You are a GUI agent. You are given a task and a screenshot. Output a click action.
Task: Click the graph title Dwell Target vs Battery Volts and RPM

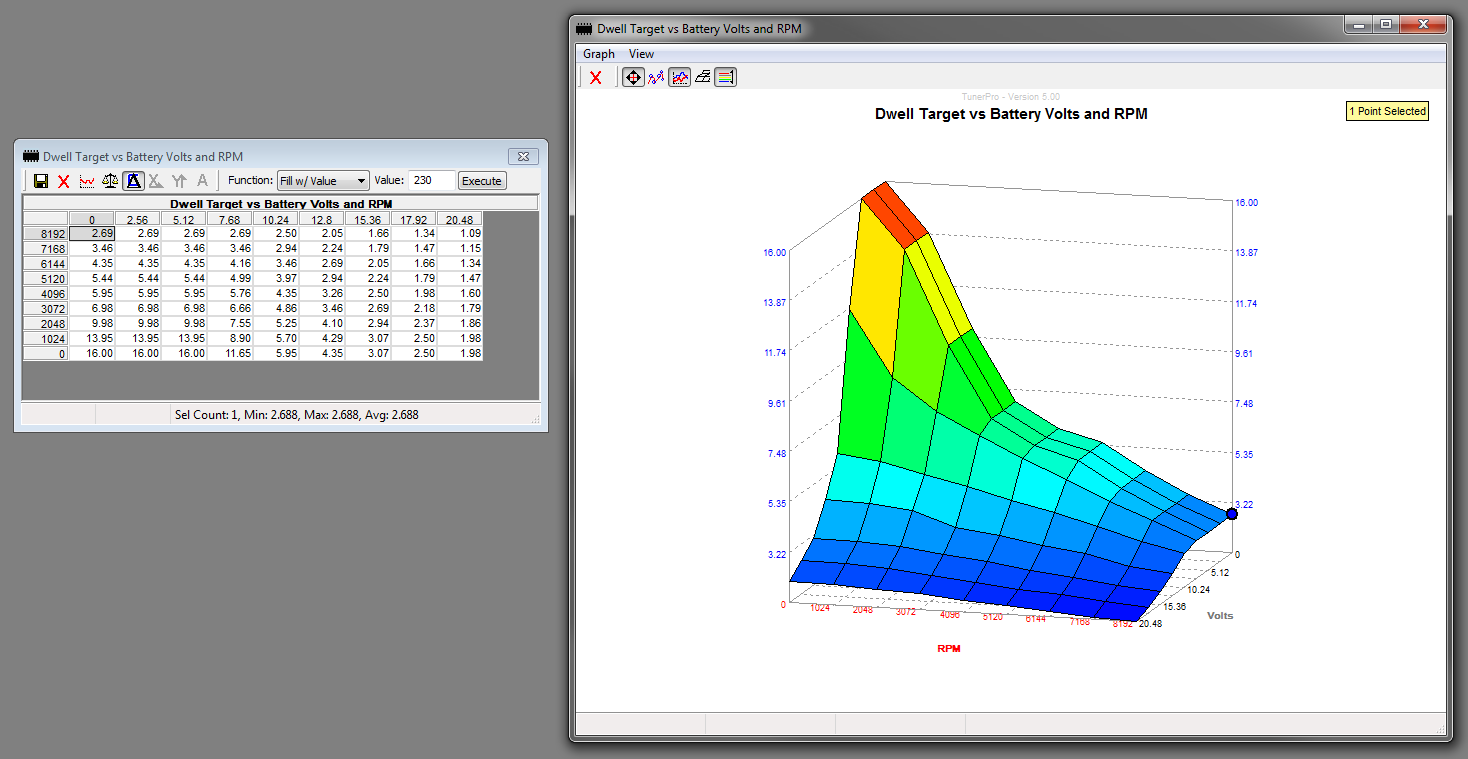(x=1011, y=114)
